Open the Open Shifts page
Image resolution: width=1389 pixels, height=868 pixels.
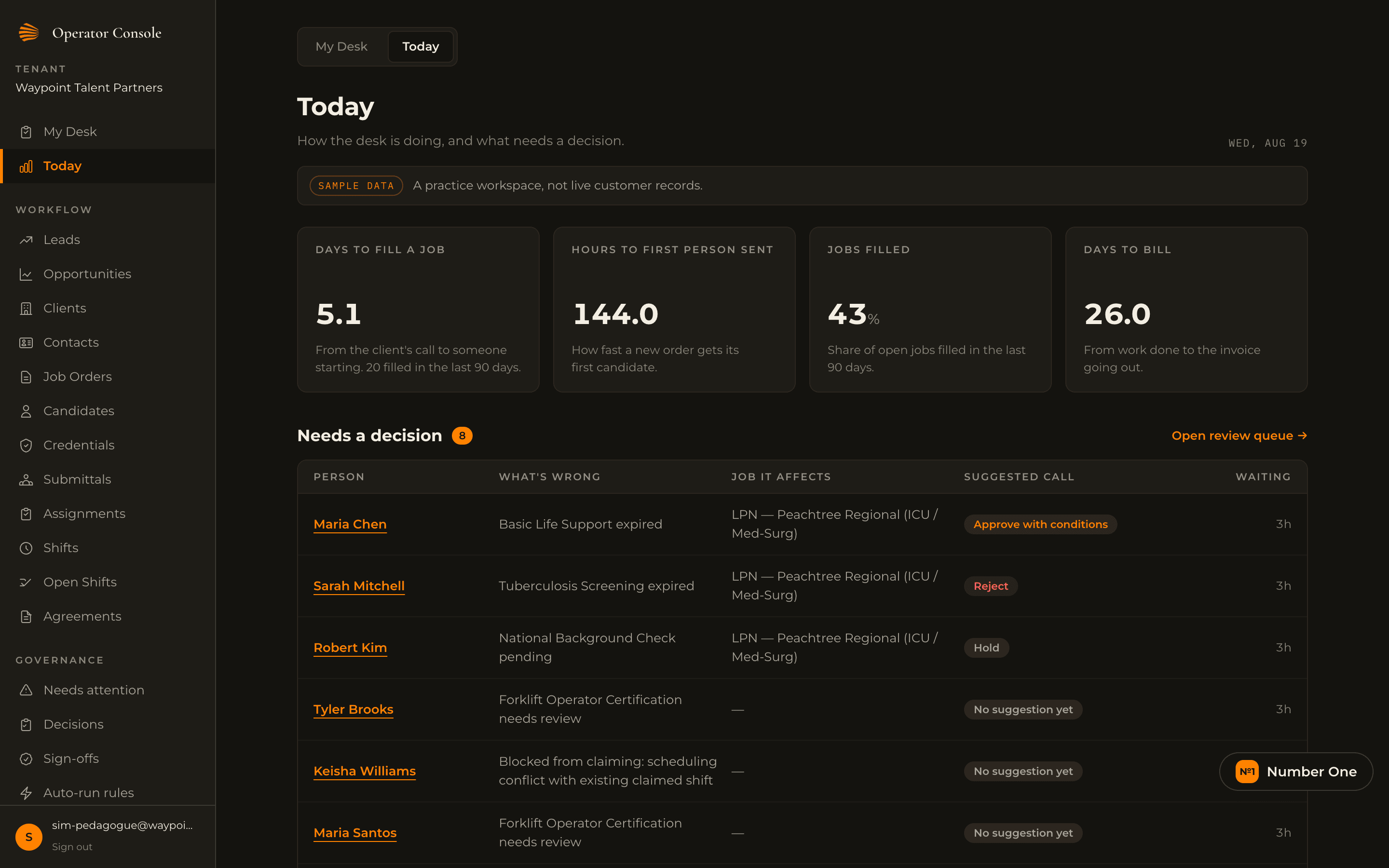tap(108, 582)
